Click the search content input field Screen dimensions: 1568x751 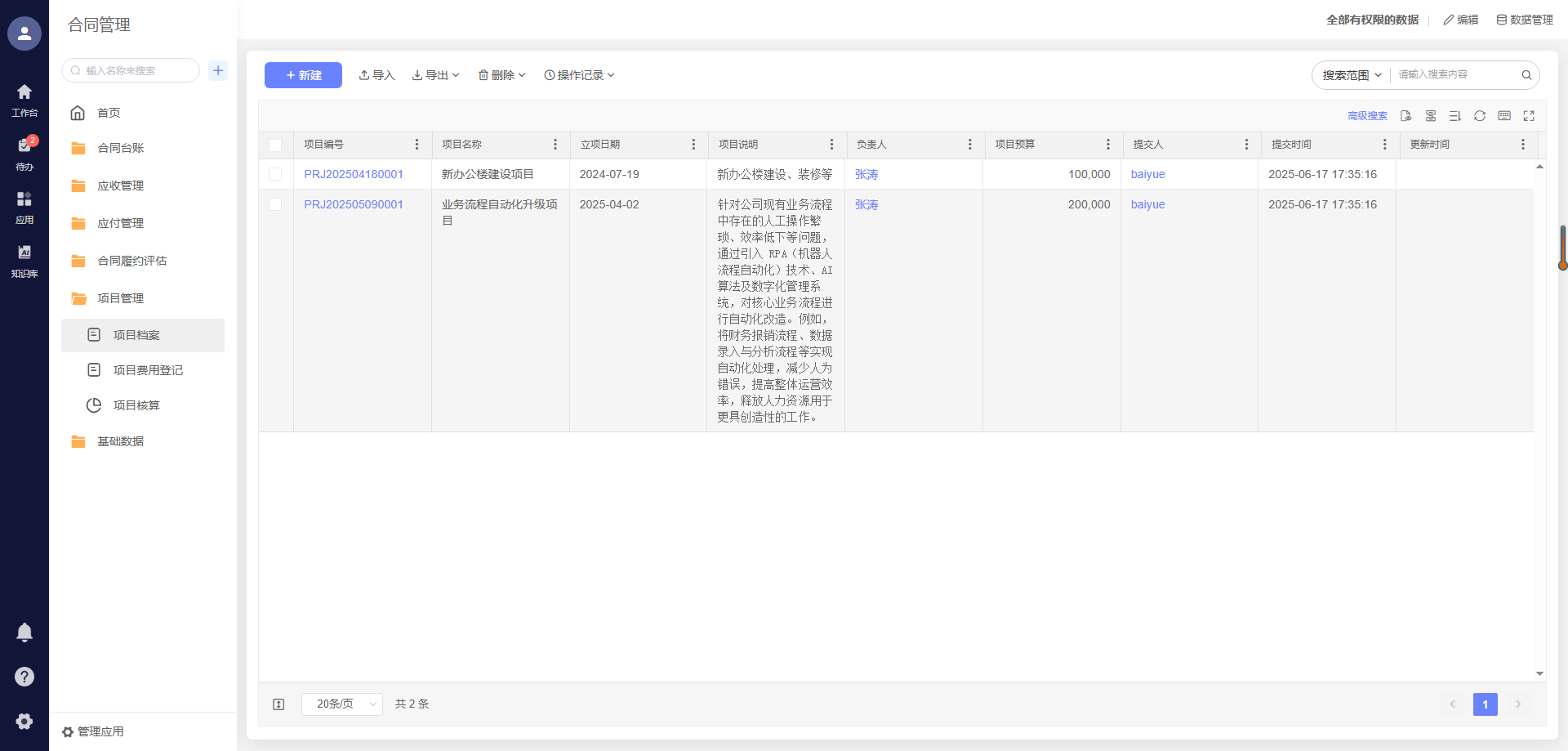(1454, 75)
